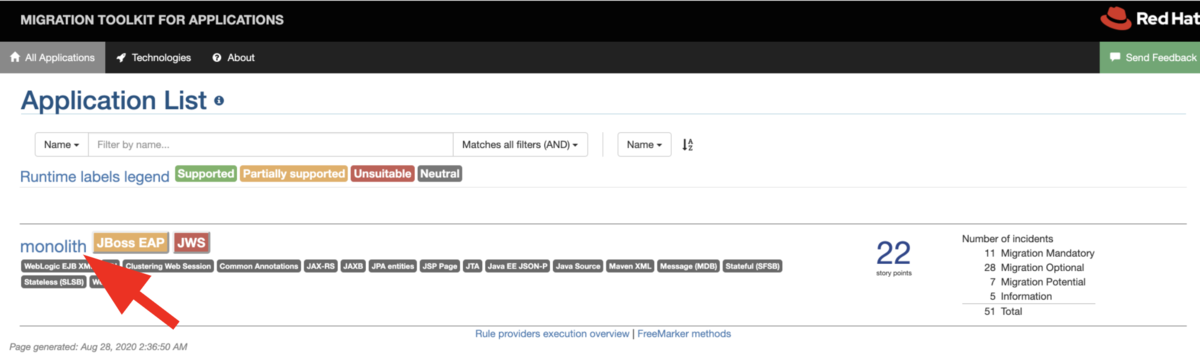The image size is (1200, 362).
Task: Click the 22 story points value
Action: point(894,252)
